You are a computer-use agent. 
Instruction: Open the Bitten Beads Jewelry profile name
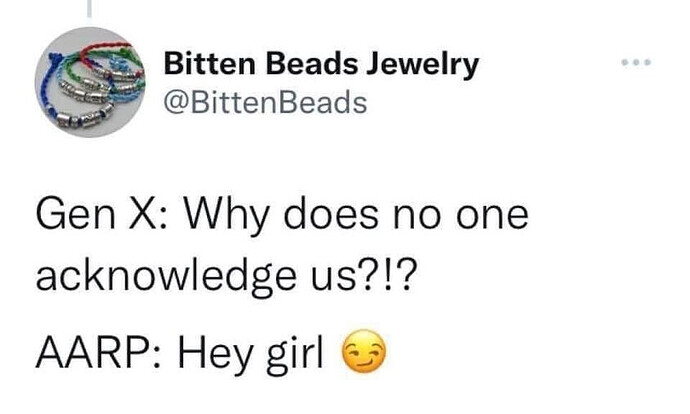pyautogui.click(x=321, y=64)
